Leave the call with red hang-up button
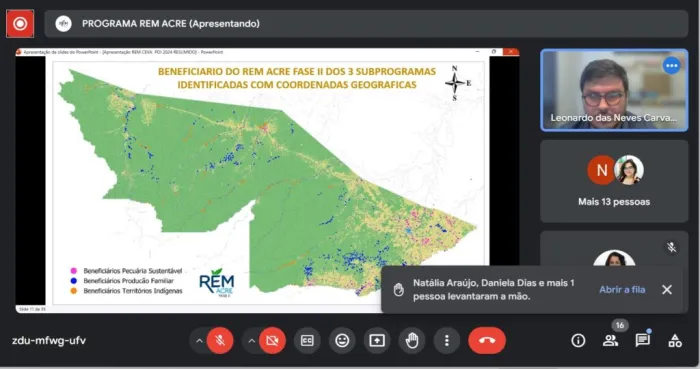The height and width of the screenshot is (369, 700). (487, 340)
